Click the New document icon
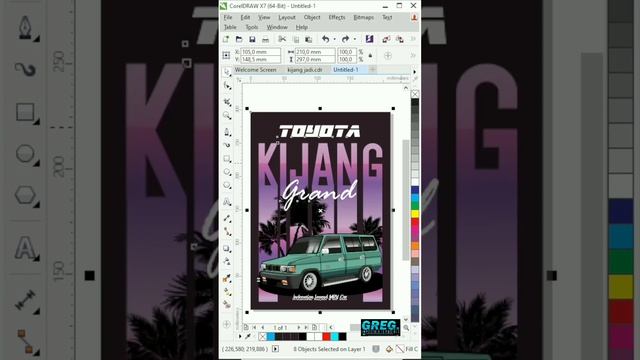Screen dimensions: 640x360 226,39
